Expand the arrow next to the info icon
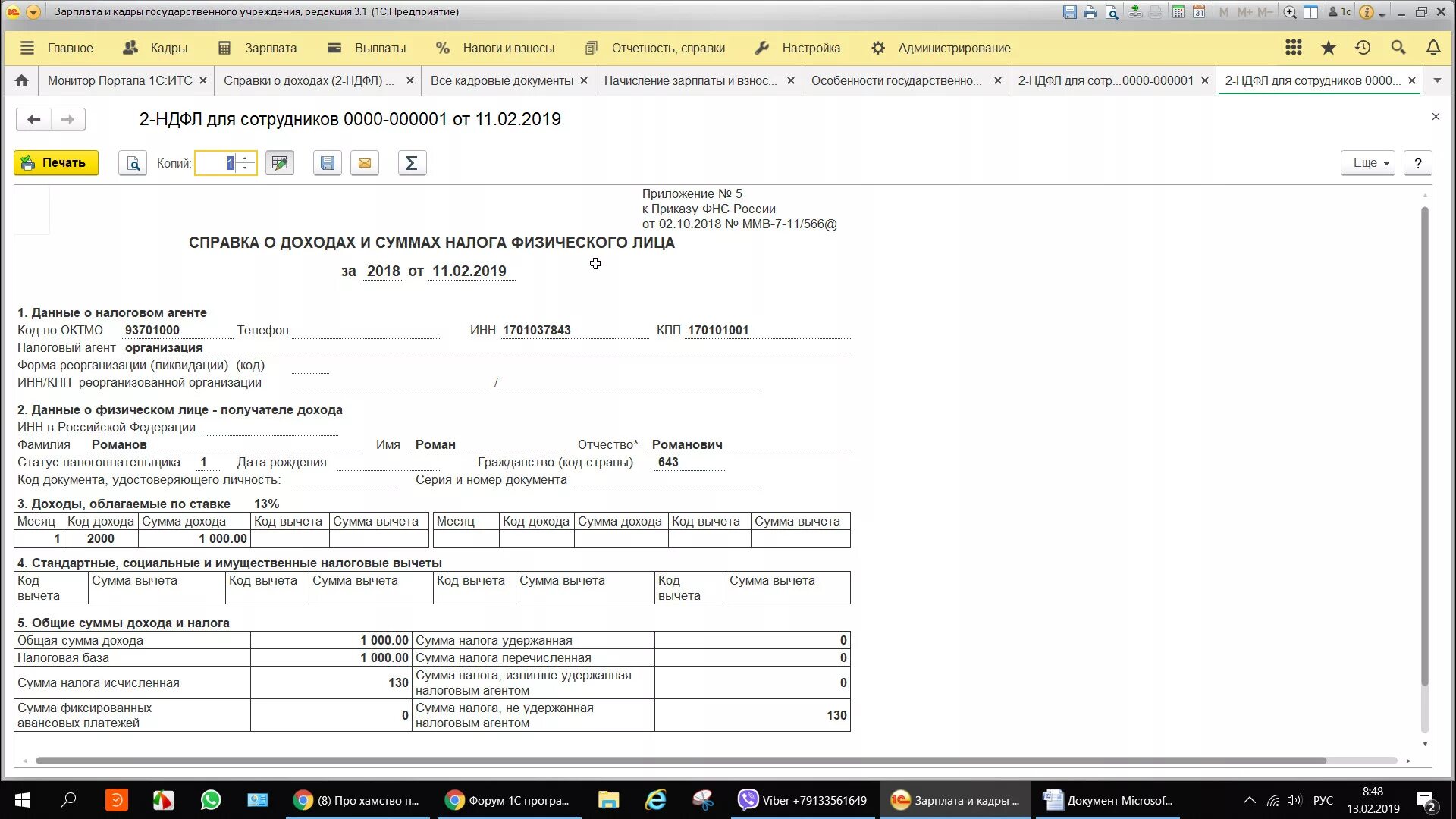 coord(1382,14)
